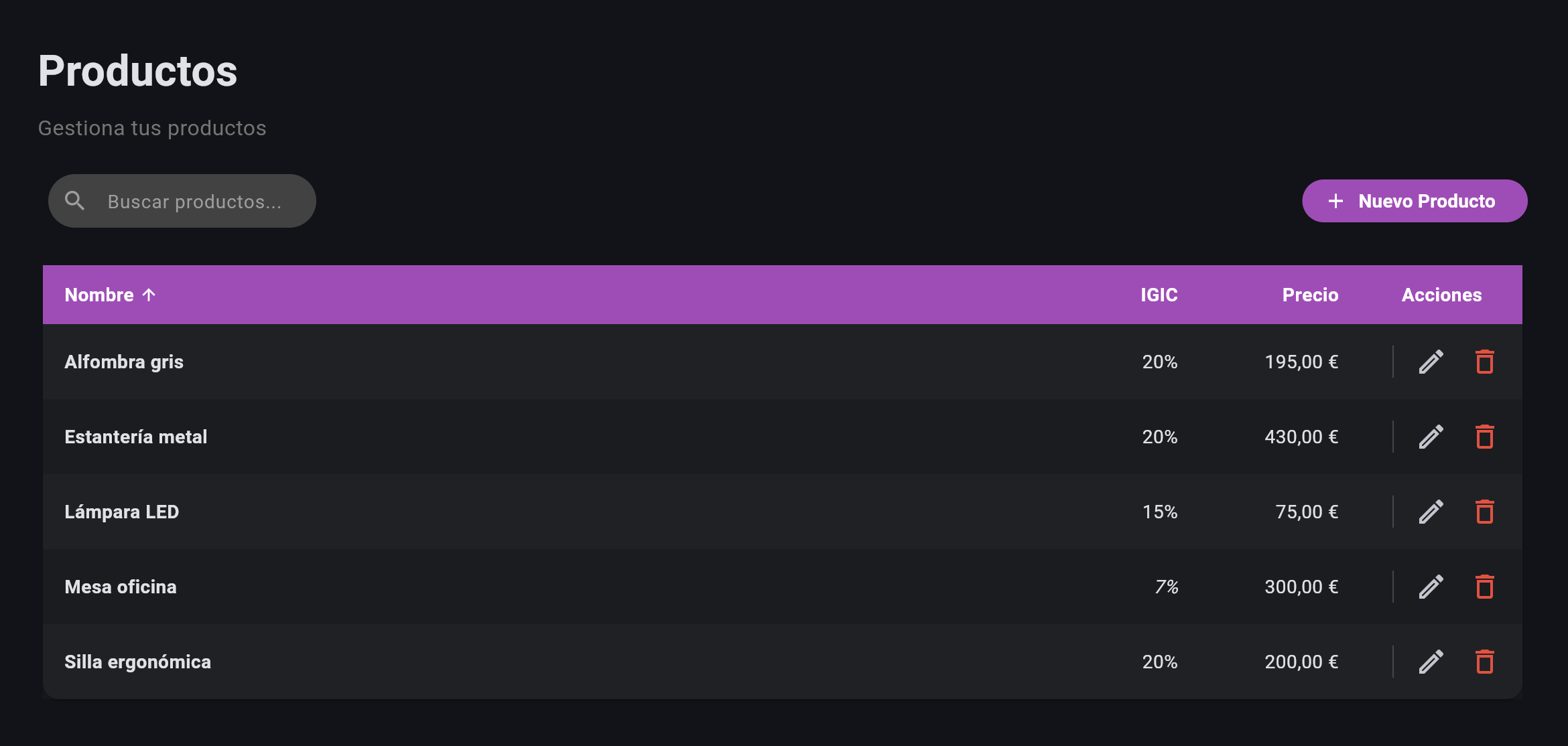This screenshot has height=746, width=1568.
Task: Delete the Mesa oficina product
Action: click(x=1484, y=587)
